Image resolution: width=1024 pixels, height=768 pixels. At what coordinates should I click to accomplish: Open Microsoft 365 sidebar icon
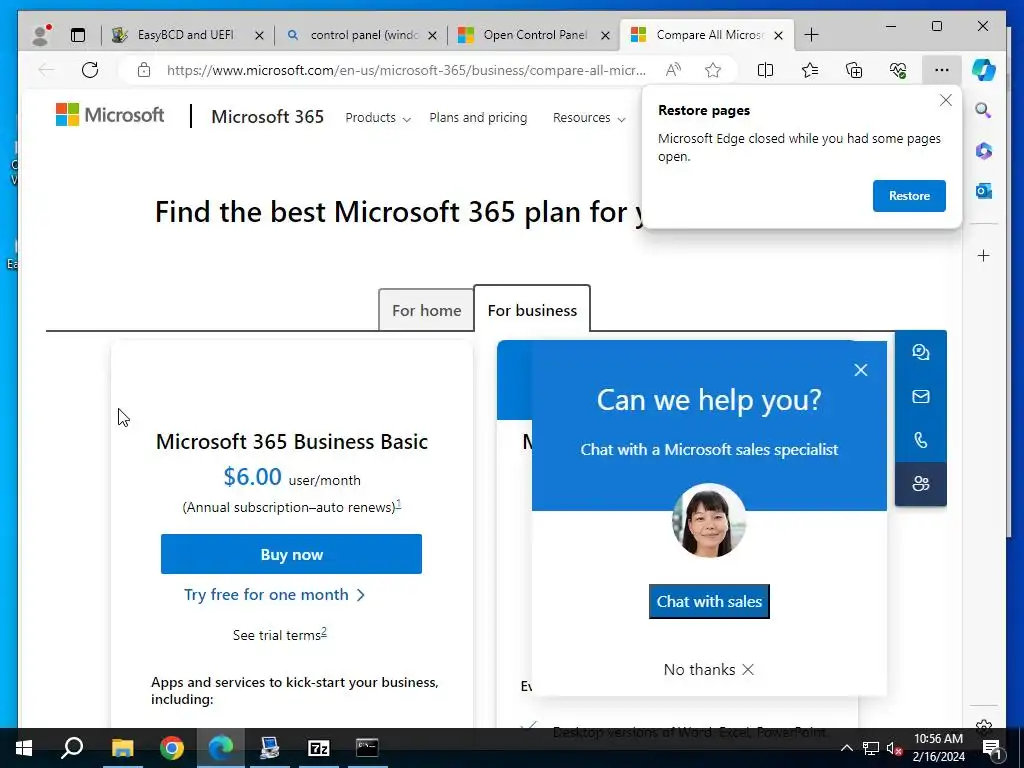[984, 151]
